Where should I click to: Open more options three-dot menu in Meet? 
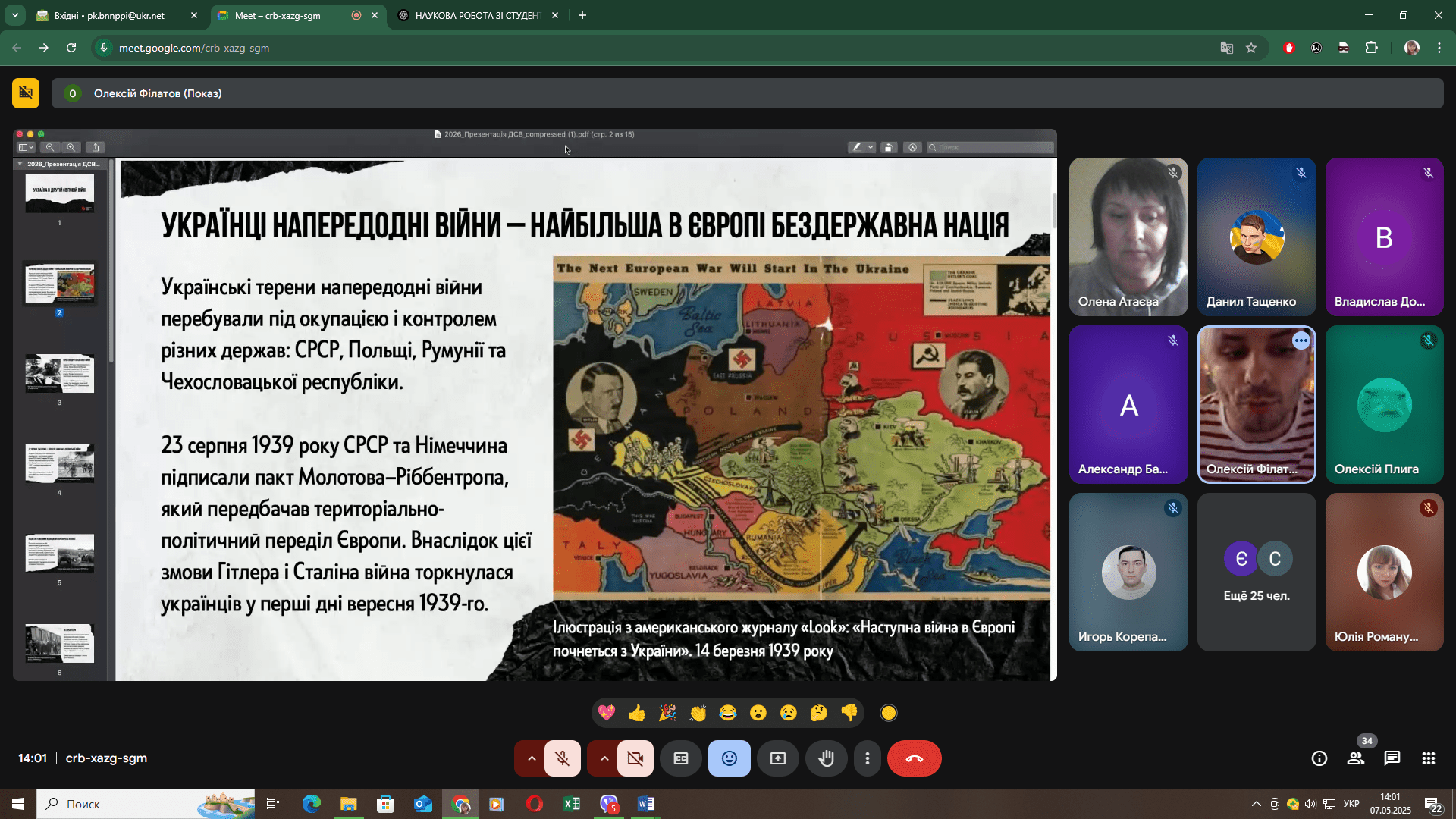(868, 758)
